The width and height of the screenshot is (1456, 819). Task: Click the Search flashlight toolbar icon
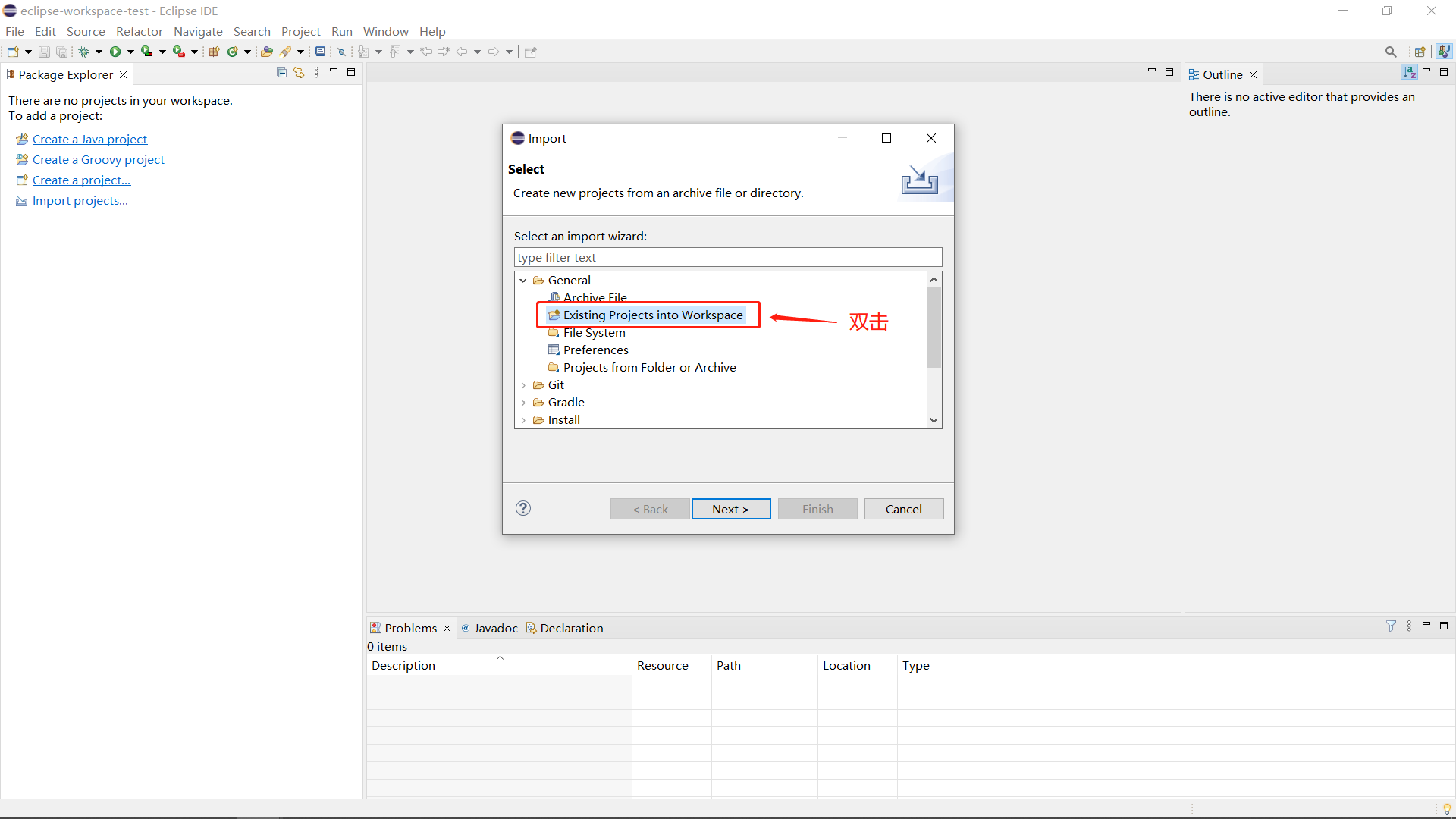pos(286,52)
